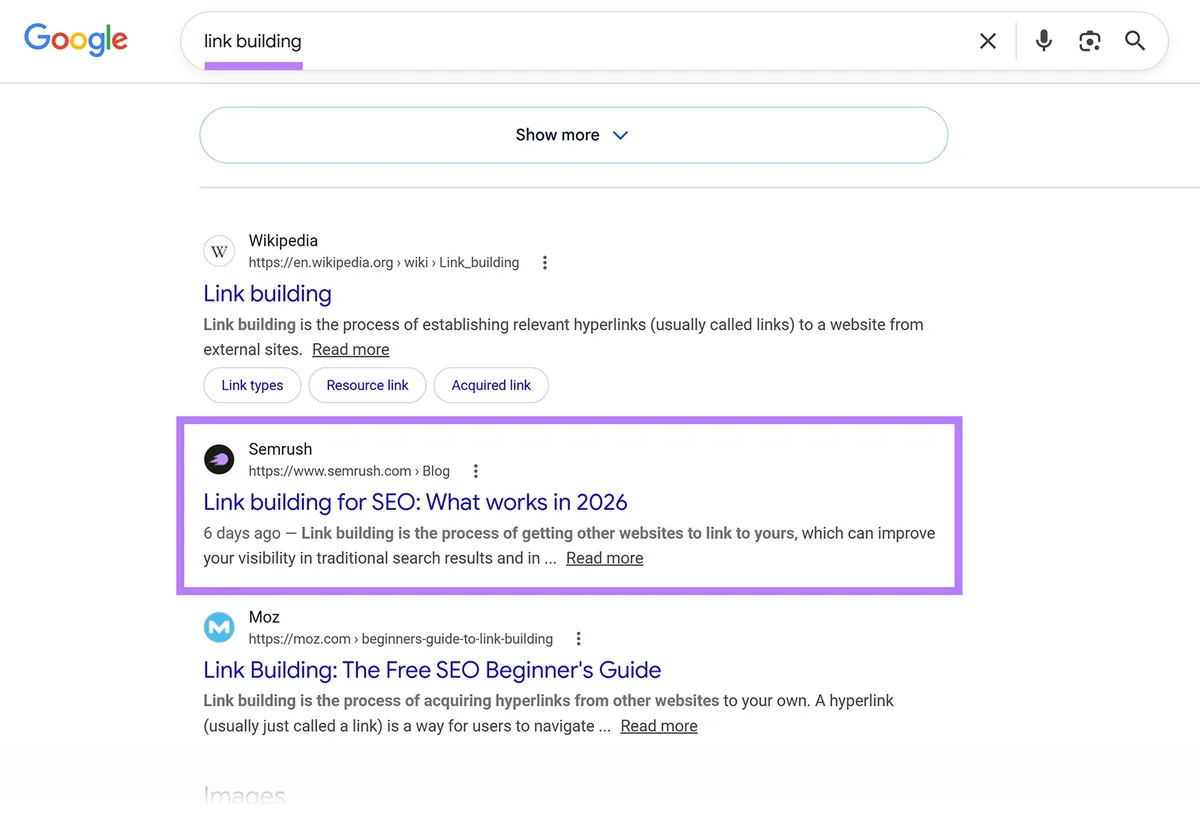
Task: Select the "Acquired link" chip
Action: click(x=491, y=385)
